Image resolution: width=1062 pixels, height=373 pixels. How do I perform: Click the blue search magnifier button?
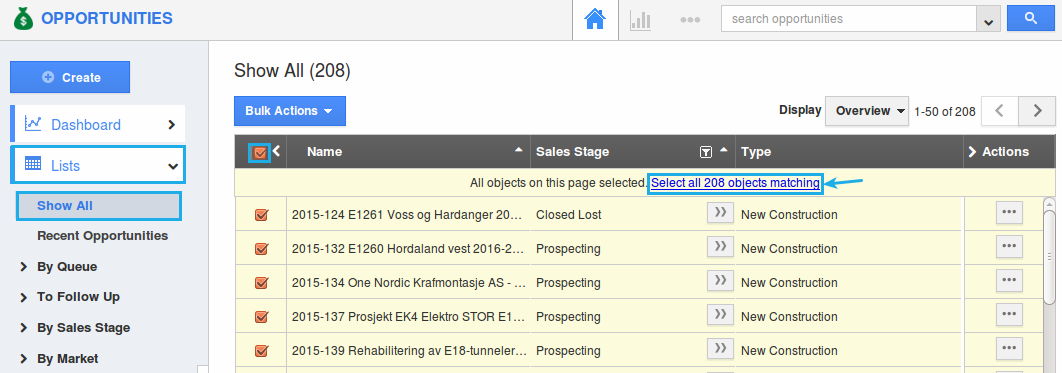(x=1031, y=18)
